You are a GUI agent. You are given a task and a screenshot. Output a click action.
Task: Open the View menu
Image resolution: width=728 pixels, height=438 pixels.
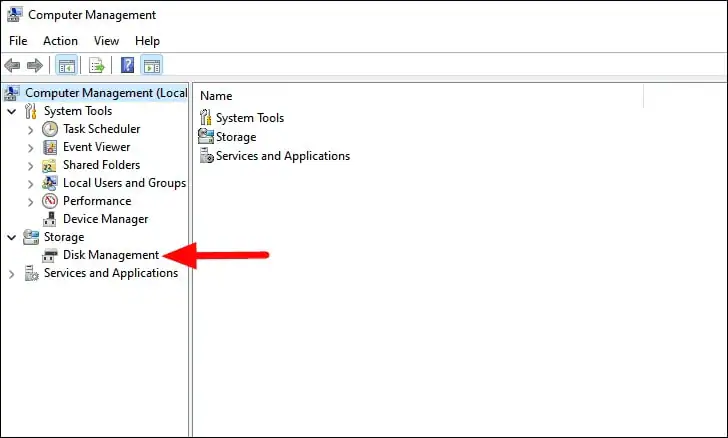click(106, 41)
